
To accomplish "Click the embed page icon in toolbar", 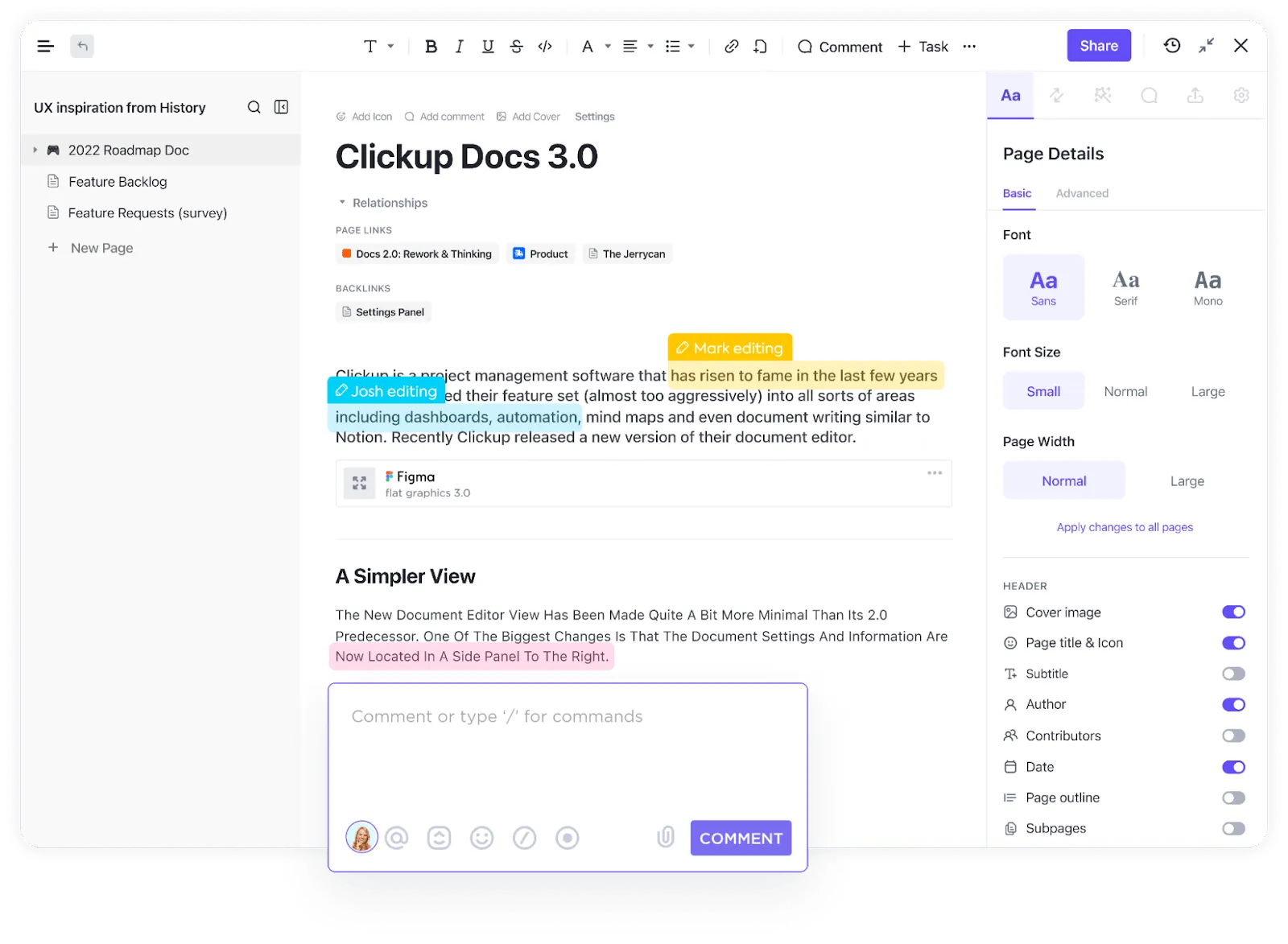I will click(760, 47).
